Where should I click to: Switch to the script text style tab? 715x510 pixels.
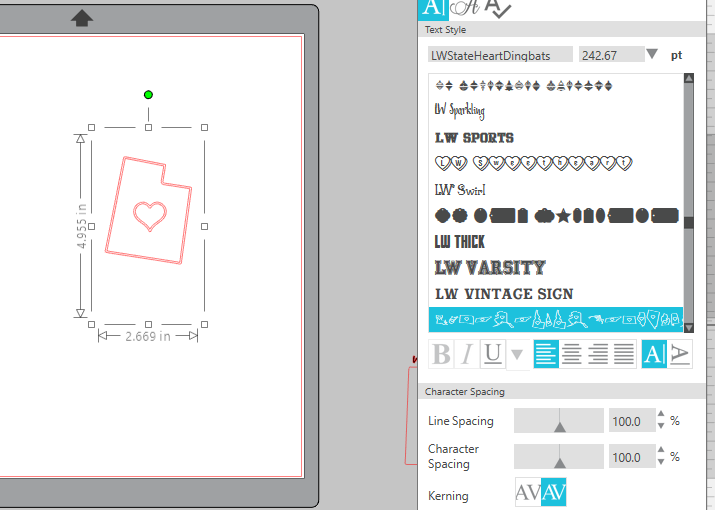pyautogui.click(x=463, y=7)
